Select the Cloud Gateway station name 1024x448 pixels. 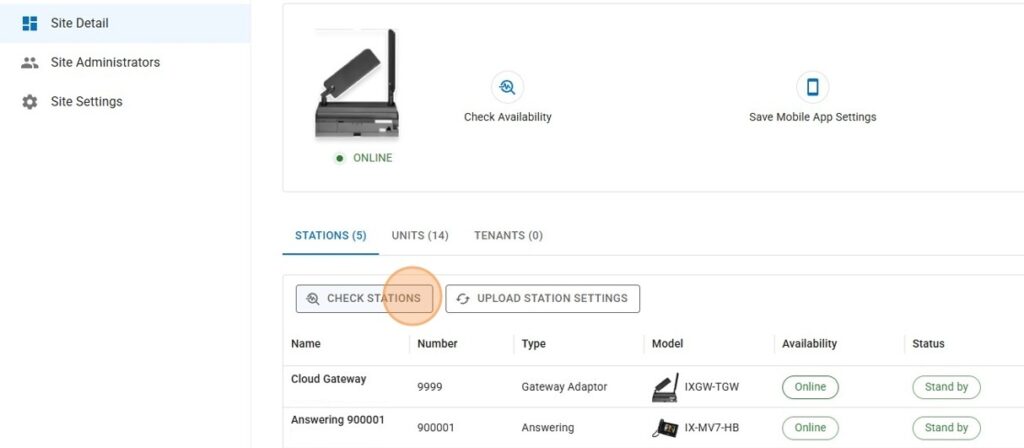coord(328,379)
